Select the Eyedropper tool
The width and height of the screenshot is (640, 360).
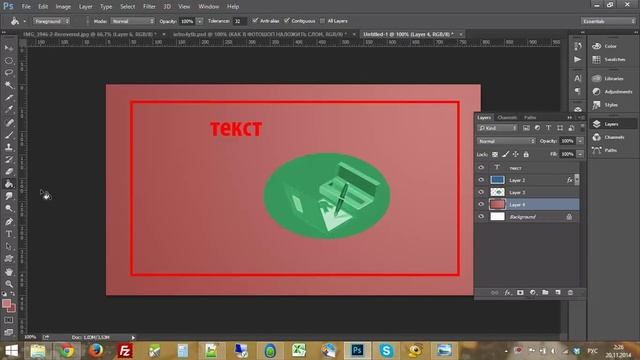(9, 110)
